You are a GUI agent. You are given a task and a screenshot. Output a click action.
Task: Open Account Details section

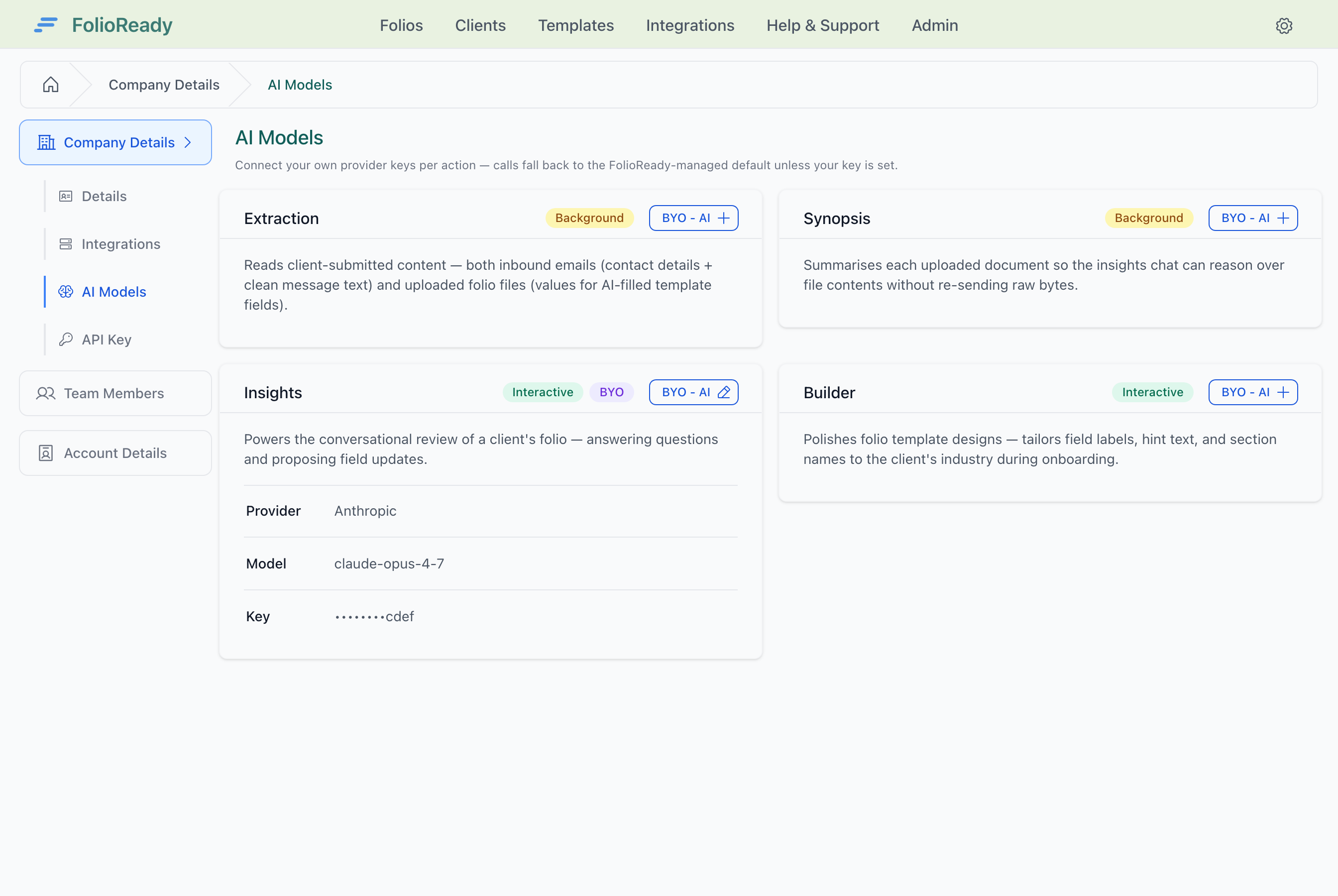coord(115,453)
